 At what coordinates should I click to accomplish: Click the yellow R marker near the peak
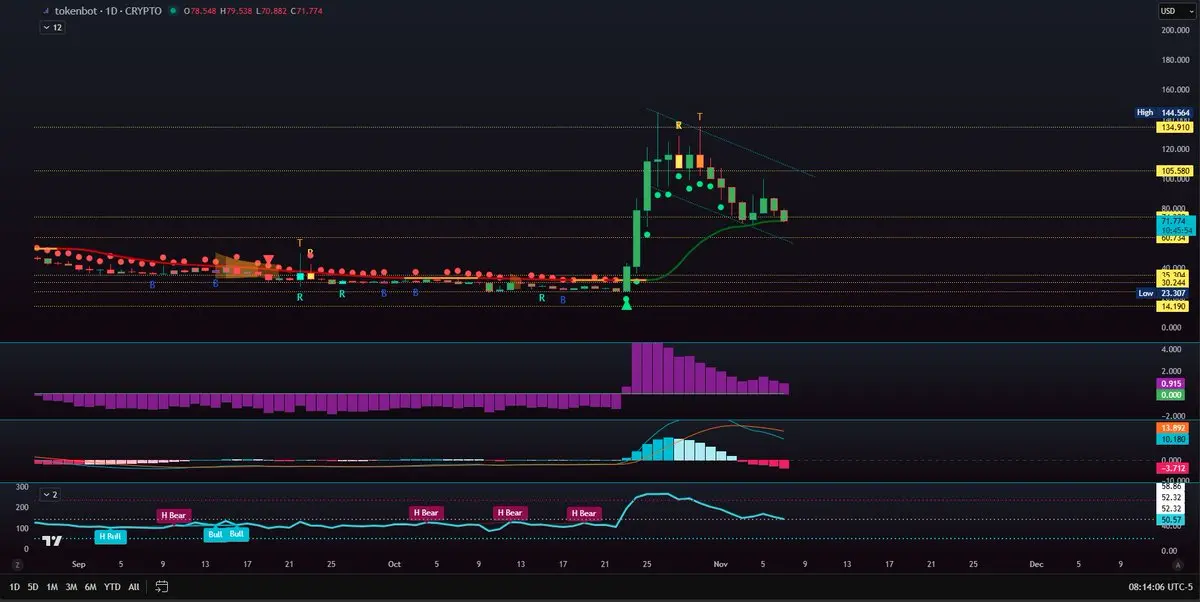(678, 125)
